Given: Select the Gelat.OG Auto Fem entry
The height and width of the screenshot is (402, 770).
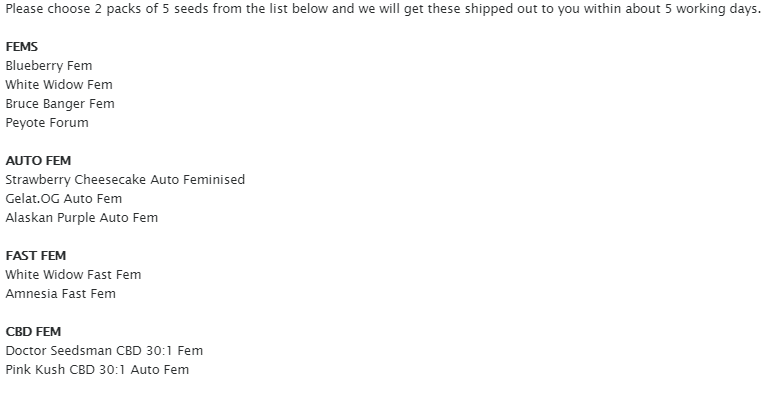Looking at the screenshot, I should tap(64, 199).
